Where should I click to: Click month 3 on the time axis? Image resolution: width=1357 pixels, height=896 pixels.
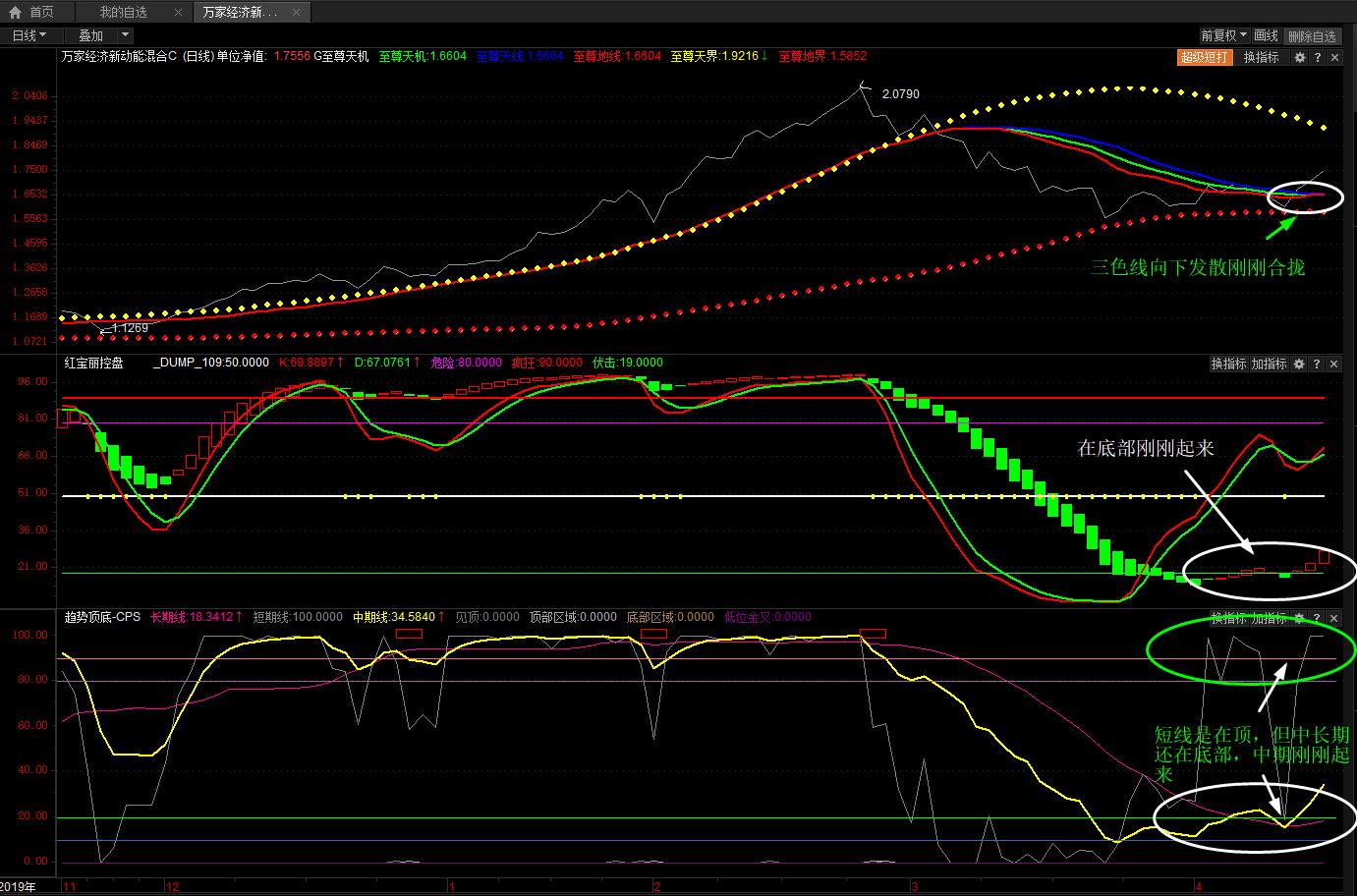[x=915, y=886]
